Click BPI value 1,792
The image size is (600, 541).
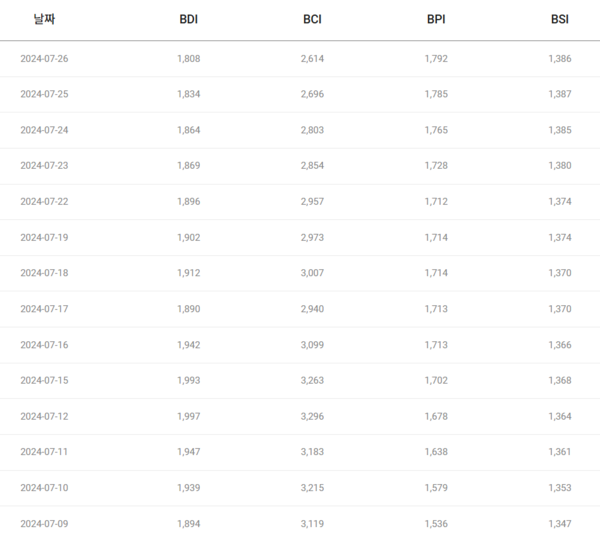click(x=436, y=59)
